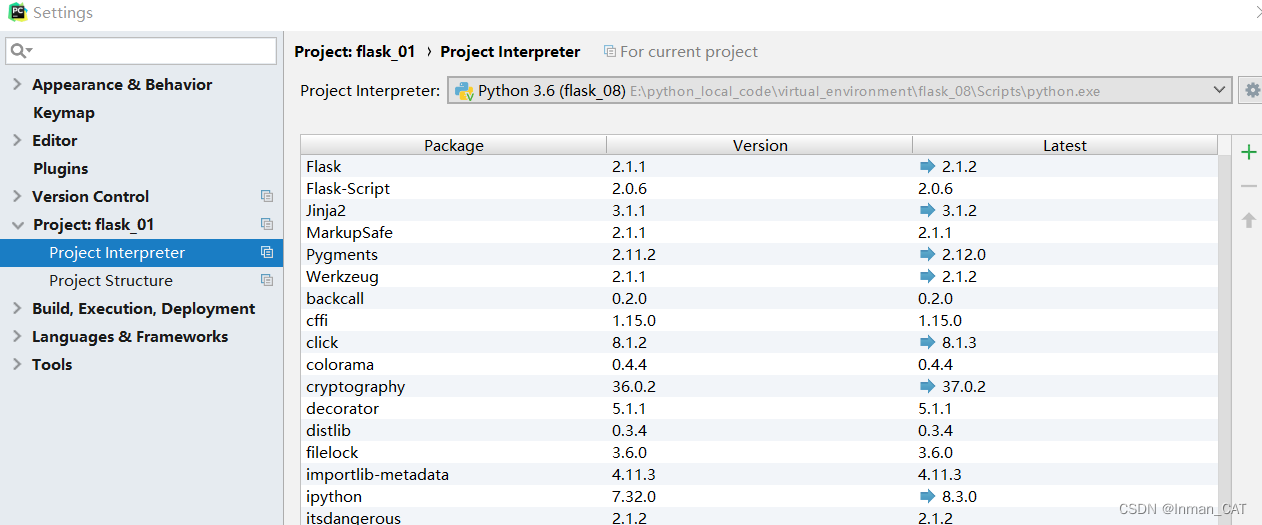This screenshot has width=1262, height=525.
Task: Click the search magnifier icon in settings
Action: [20, 51]
